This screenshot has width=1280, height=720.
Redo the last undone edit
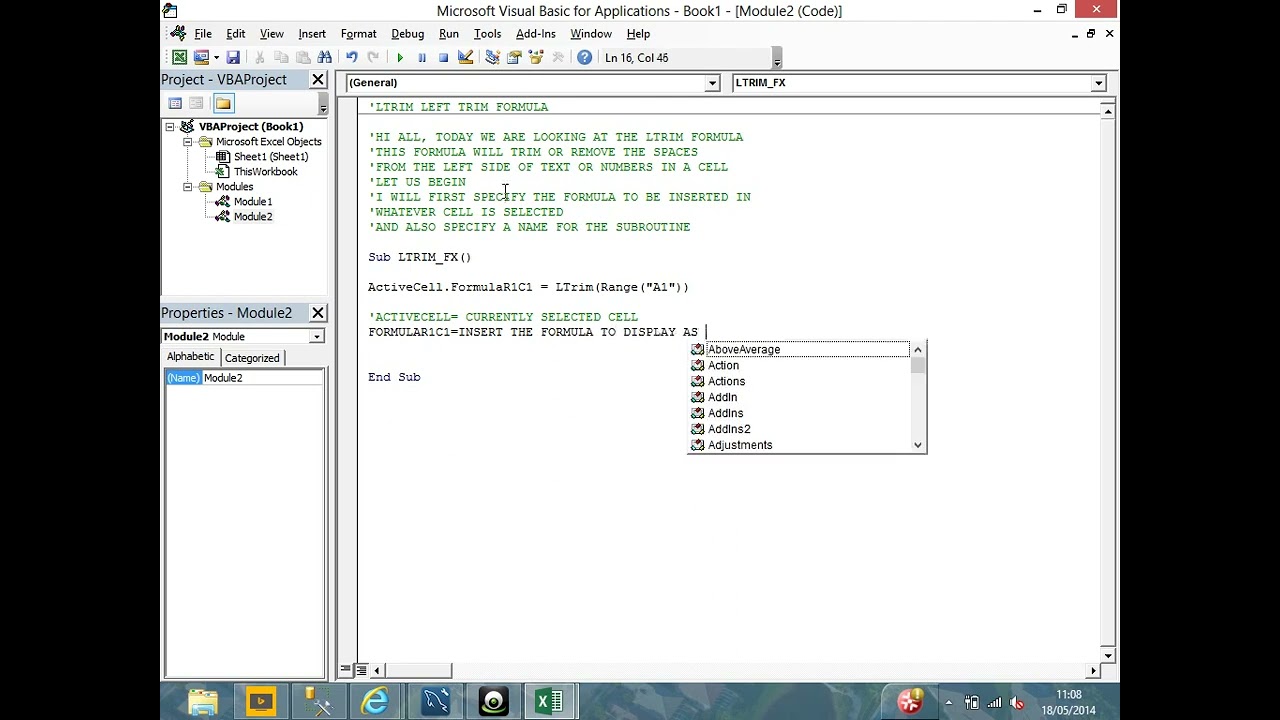(x=373, y=58)
